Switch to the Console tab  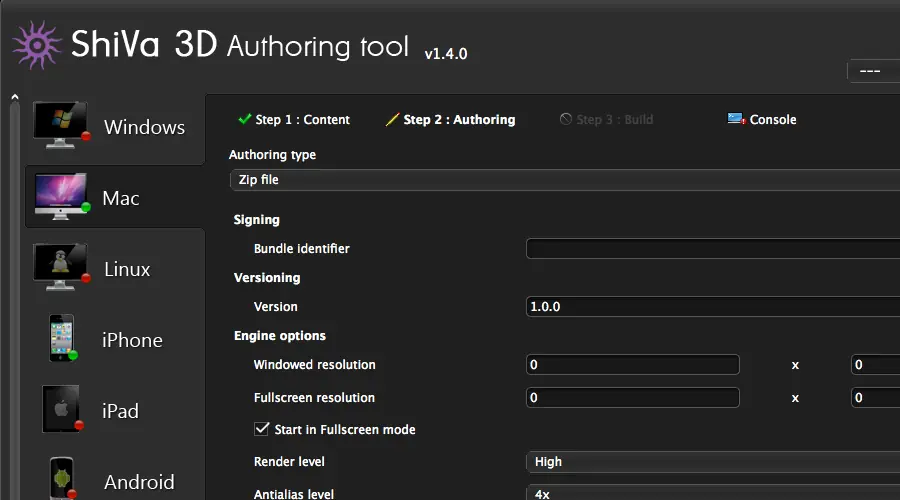pyautogui.click(x=762, y=119)
